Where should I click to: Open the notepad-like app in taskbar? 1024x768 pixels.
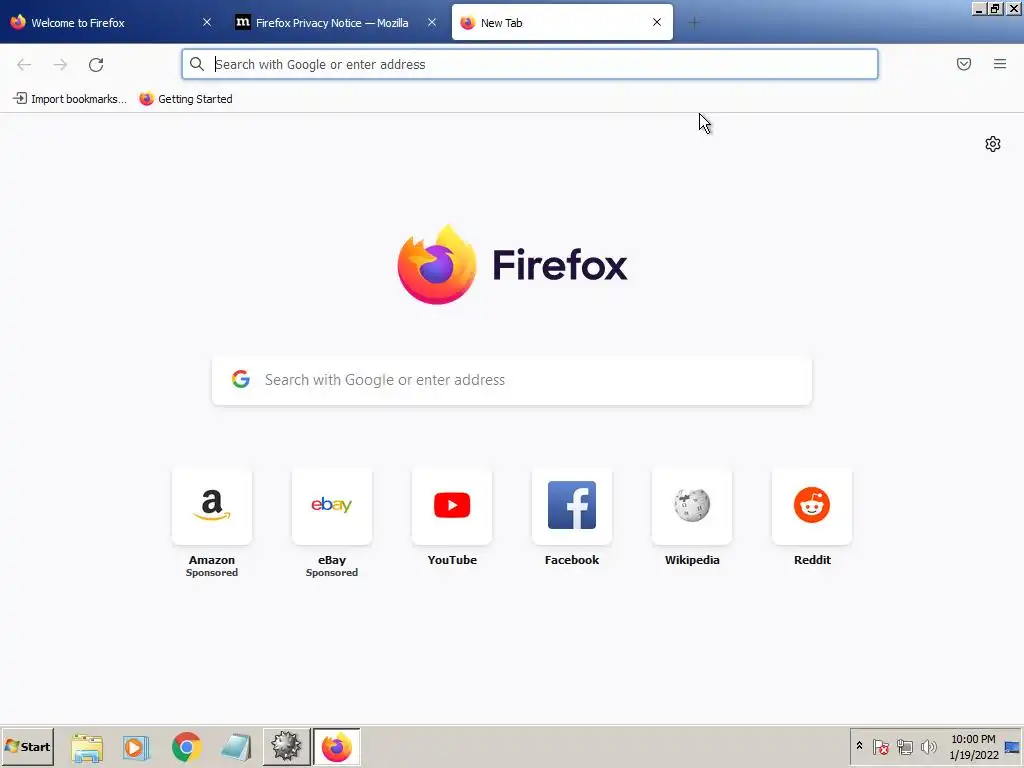(236, 747)
